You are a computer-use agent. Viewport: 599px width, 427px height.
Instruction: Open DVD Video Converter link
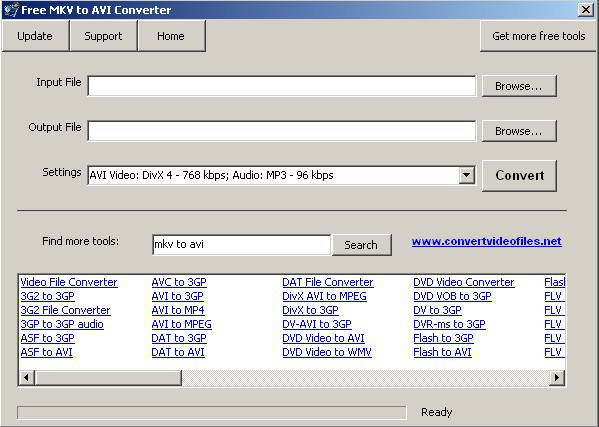pyautogui.click(x=464, y=282)
